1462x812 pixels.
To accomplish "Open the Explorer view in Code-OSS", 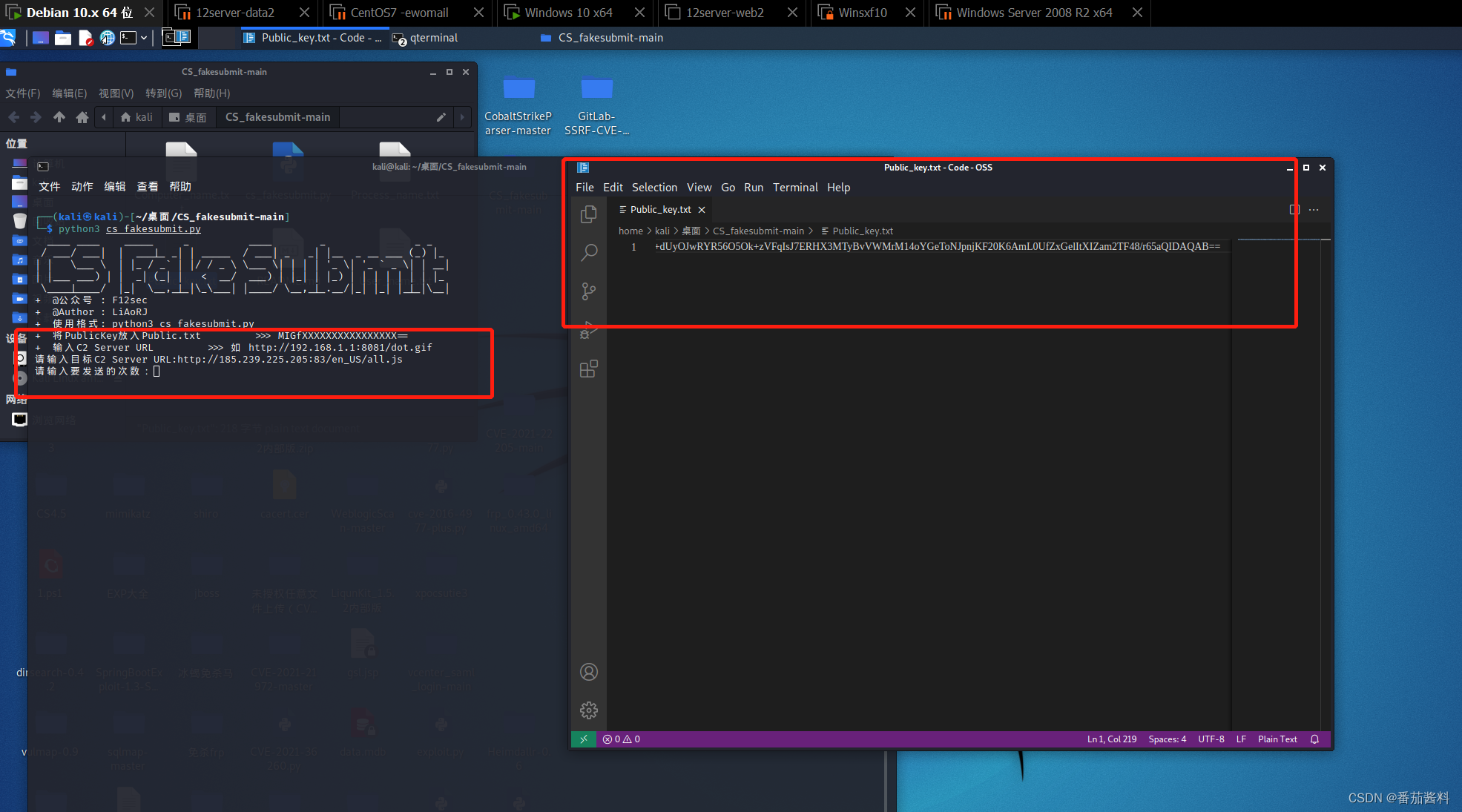I will click(x=589, y=214).
